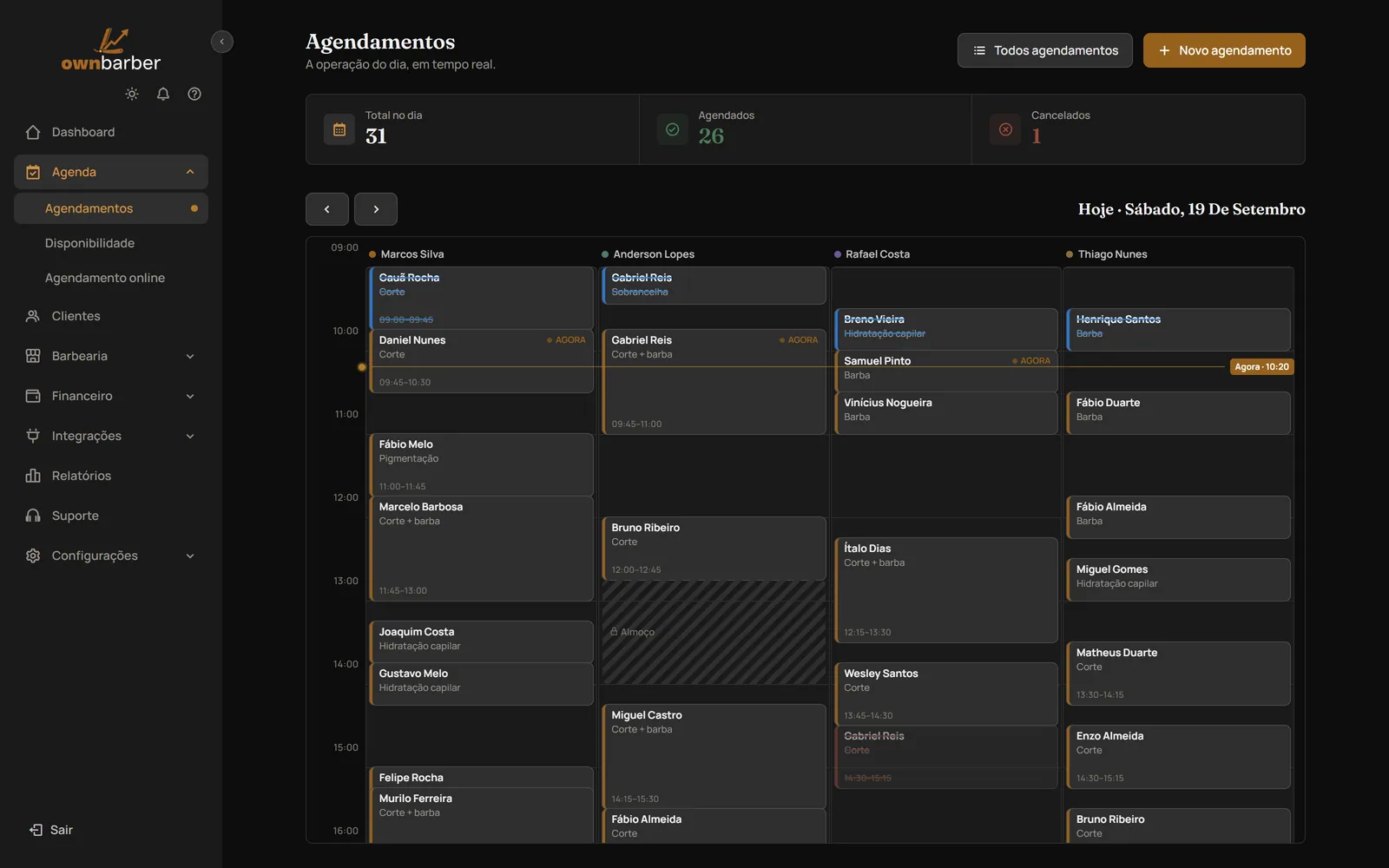The image size is (1389, 868).
Task: Open Ítalo Dias Corte + barba appointment
Action: (x=946, y=590)
